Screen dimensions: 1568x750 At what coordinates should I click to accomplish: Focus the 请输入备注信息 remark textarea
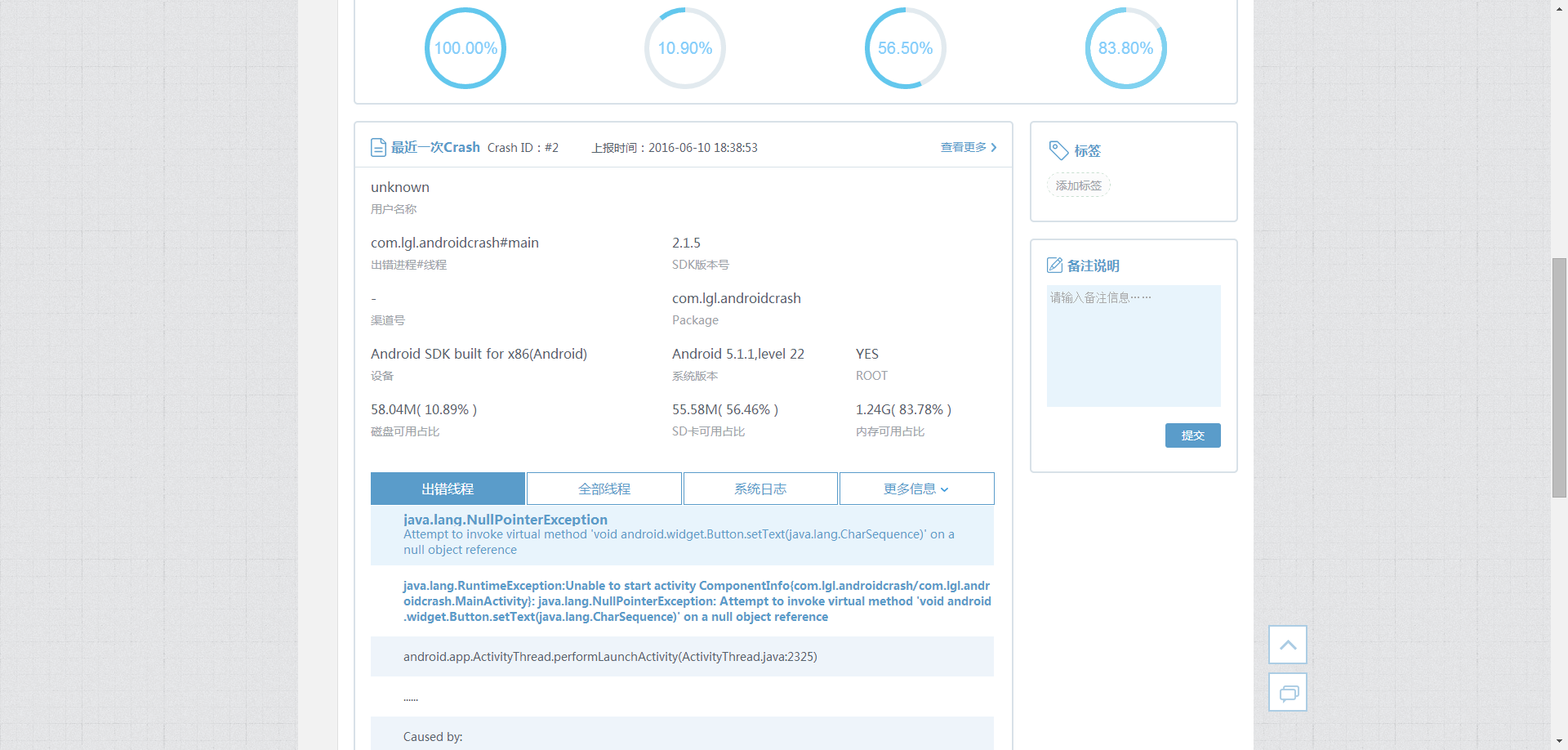coord(1134,346)
